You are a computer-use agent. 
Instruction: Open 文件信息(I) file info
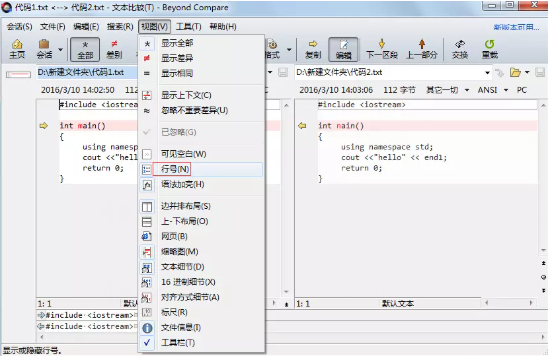(201, 328)
